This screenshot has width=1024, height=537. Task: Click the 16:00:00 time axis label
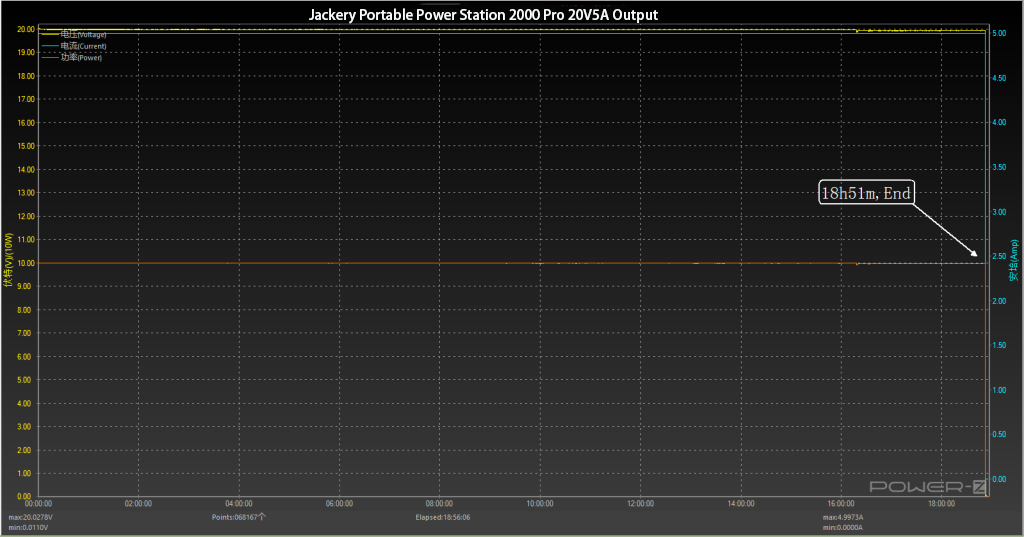[840, 504]
